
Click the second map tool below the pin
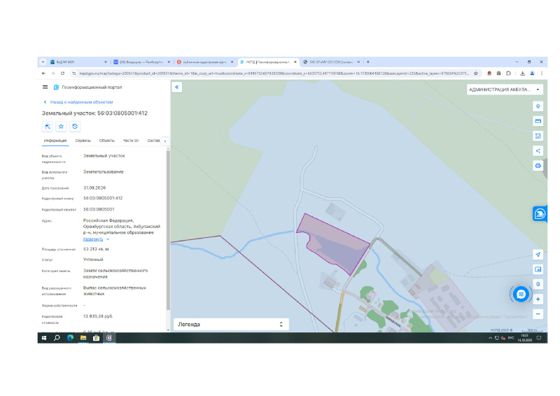coord(538,121)
